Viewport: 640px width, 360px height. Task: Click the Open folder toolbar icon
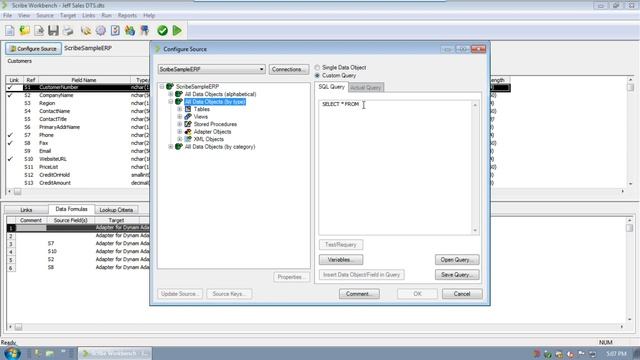[24, 31]
